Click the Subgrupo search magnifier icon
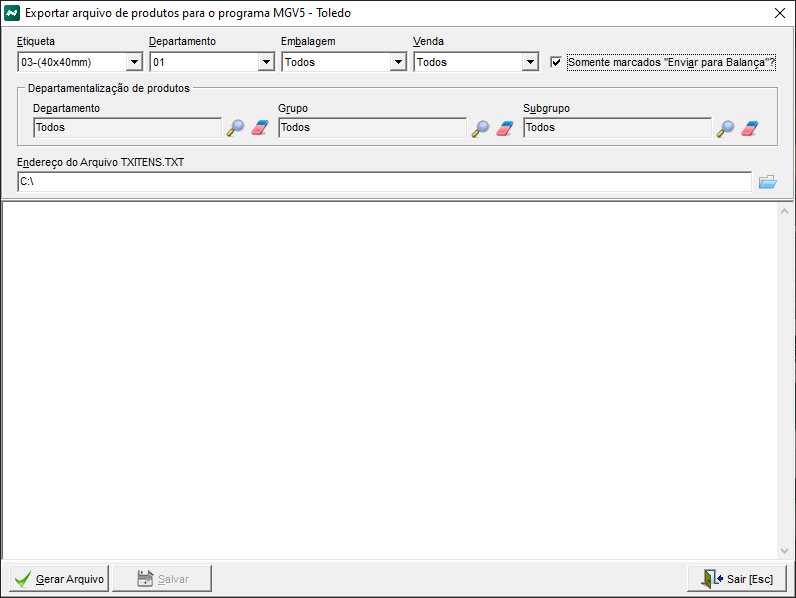 tap(725, 128)
